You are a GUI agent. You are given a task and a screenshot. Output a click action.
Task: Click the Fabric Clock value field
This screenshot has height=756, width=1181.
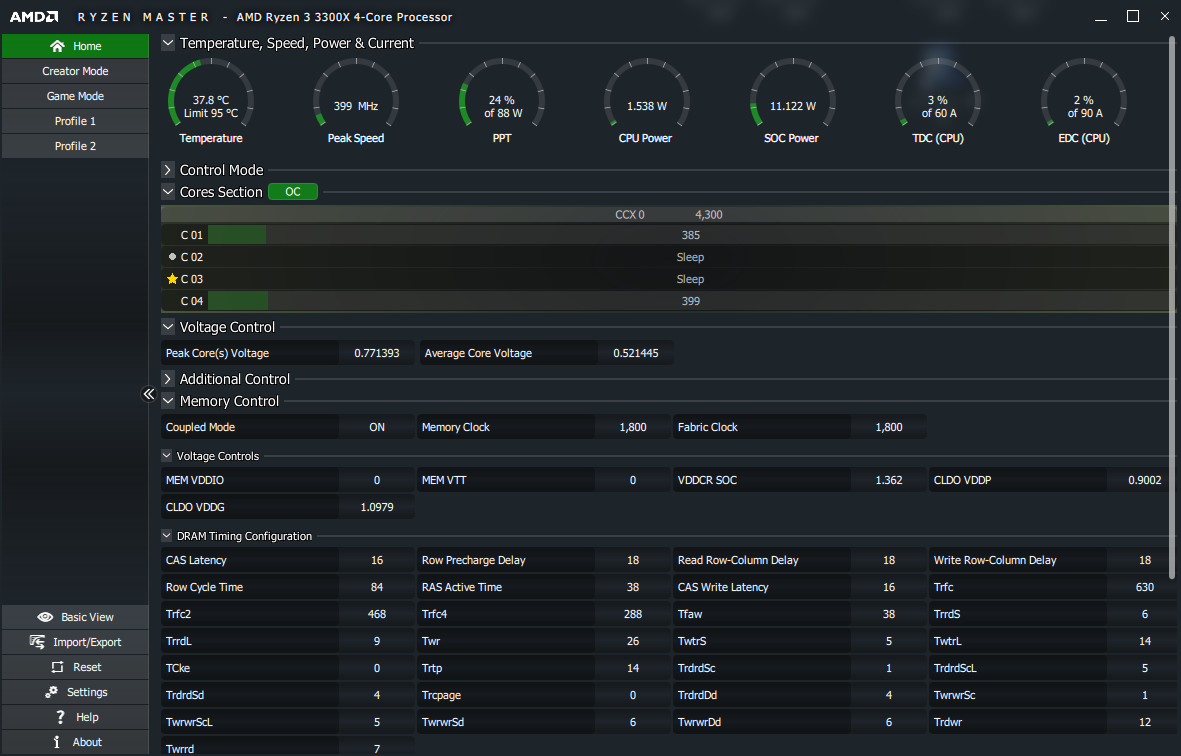click(889, 427)
